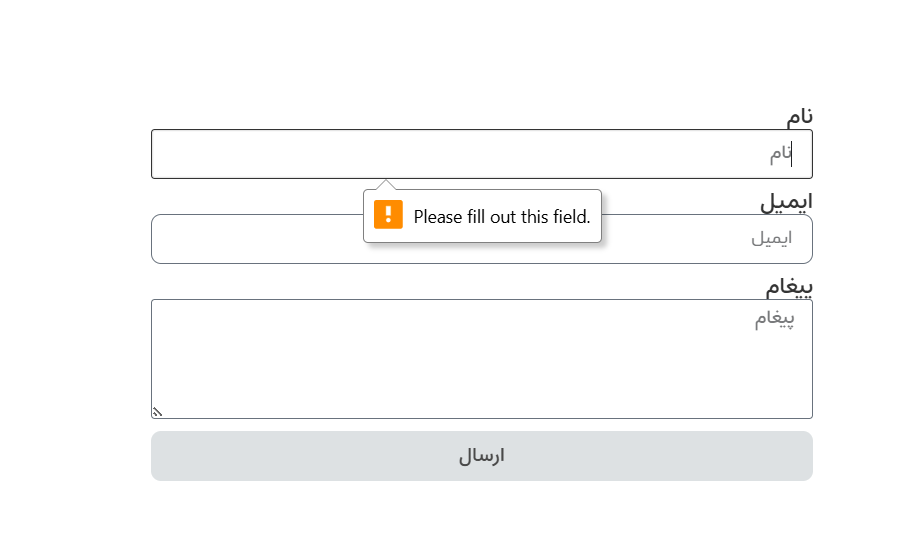The width and height of the screenshot is (922, 534).
Task: Click the ایمیل label text
Action: 786,202
